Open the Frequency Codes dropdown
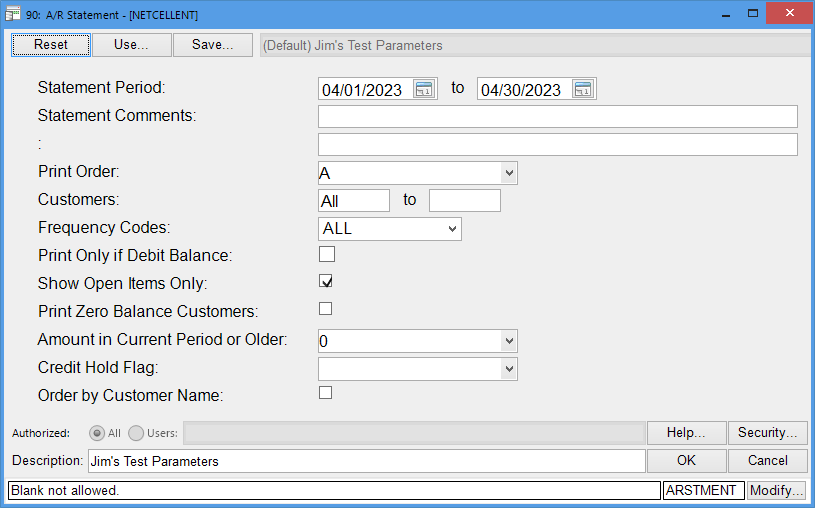The image size is (815, 508). pos(453,229)
